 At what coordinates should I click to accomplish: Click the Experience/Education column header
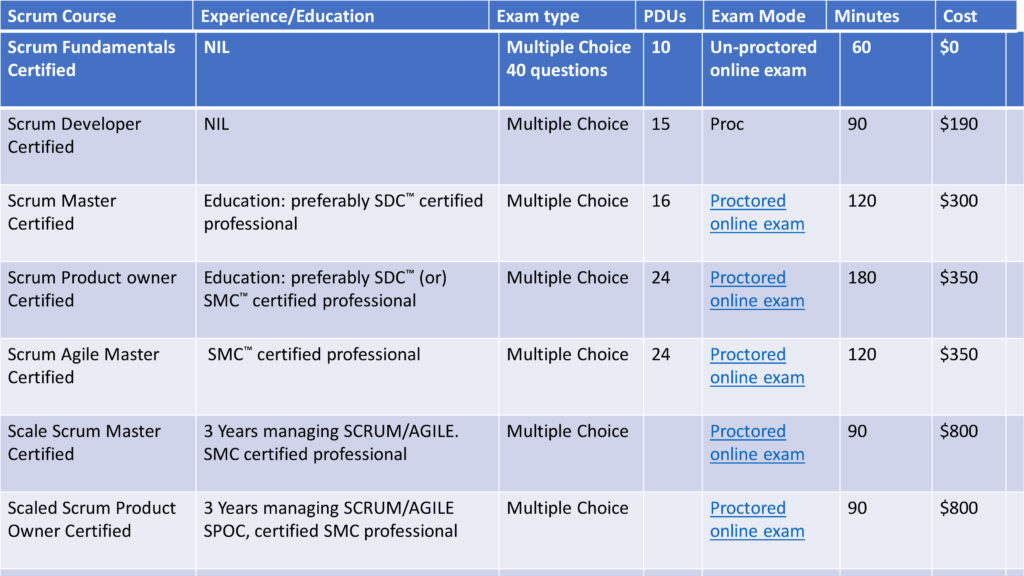pos(341,16)
